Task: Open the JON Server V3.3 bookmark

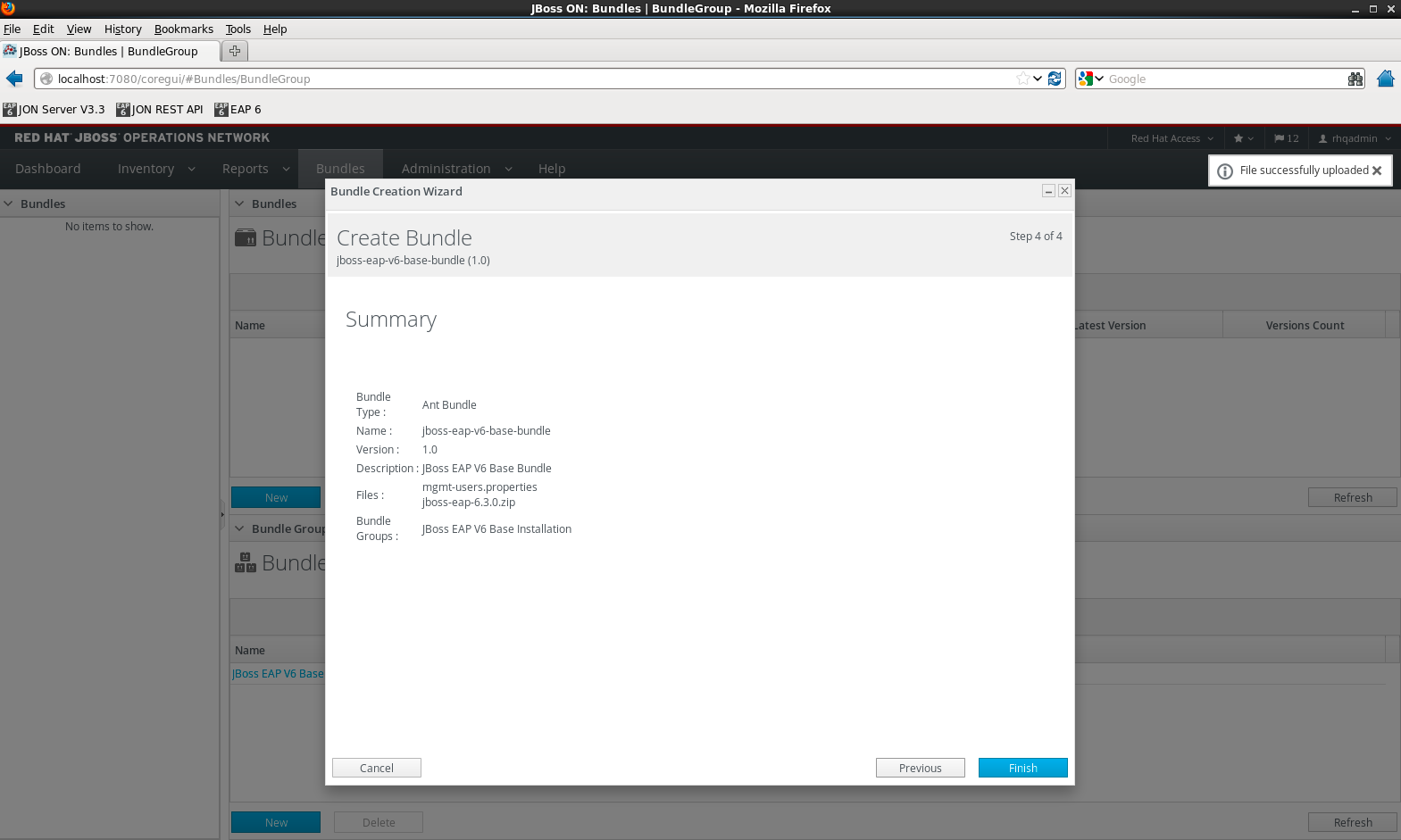Action: [x=54, y=110]
